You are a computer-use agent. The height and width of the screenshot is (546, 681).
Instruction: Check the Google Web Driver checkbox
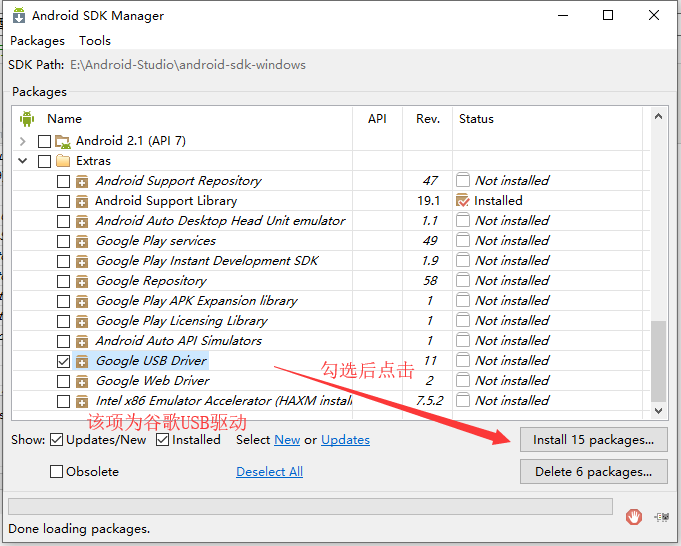pyautogui.click(x=63, y=381)
